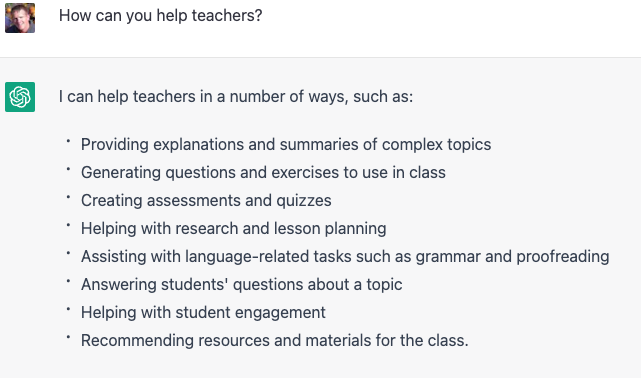The height and width of the screenshot is (378, 641).
Task: Click the 'I can help teachers' intro sentence
Action: [236, 97]
